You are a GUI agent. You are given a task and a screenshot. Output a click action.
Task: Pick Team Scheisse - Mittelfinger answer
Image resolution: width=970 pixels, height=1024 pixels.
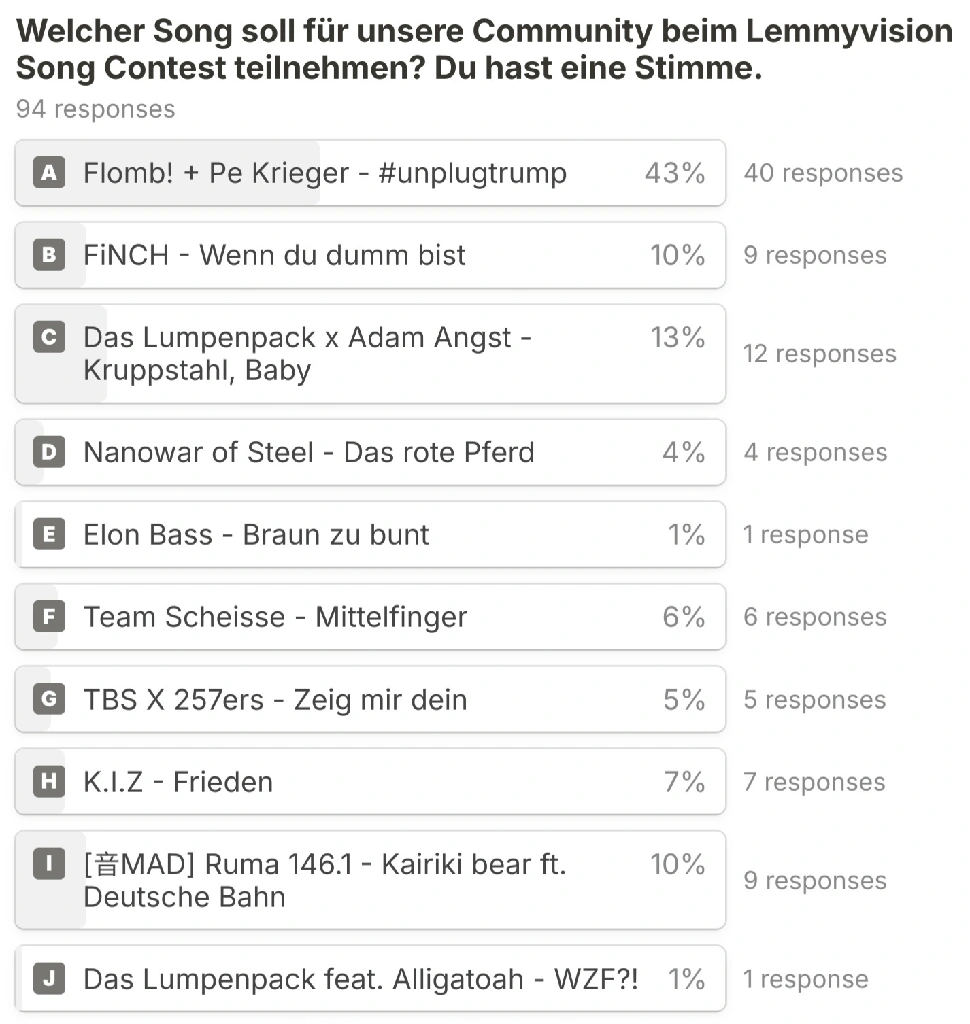(x=370, y=617)
